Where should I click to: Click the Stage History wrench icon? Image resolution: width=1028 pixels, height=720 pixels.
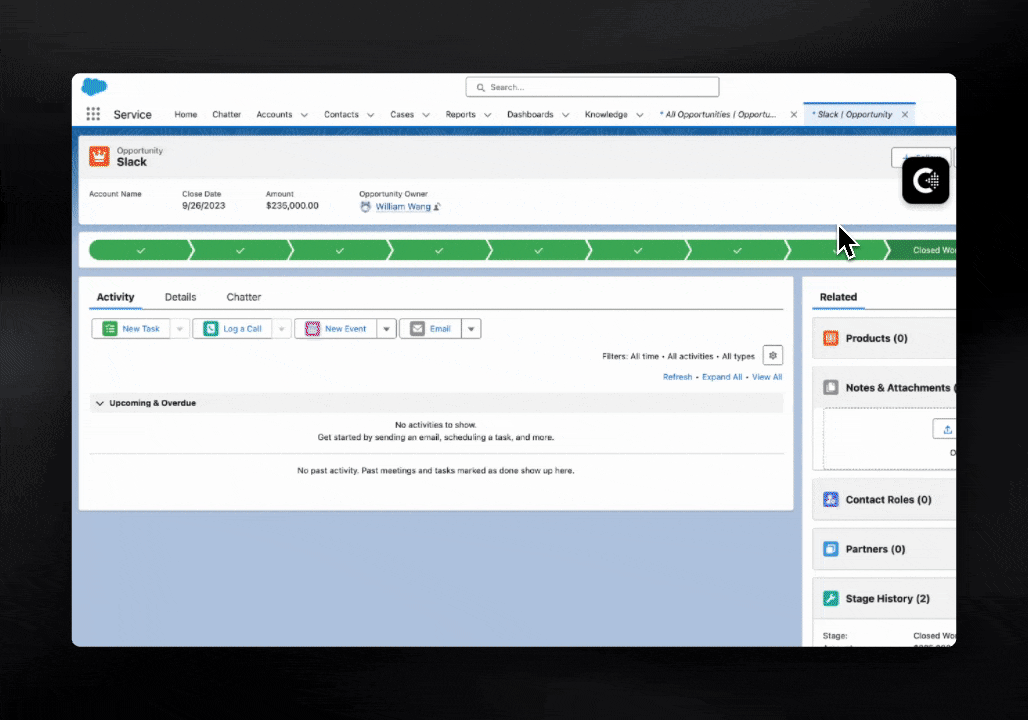[830, 598]
